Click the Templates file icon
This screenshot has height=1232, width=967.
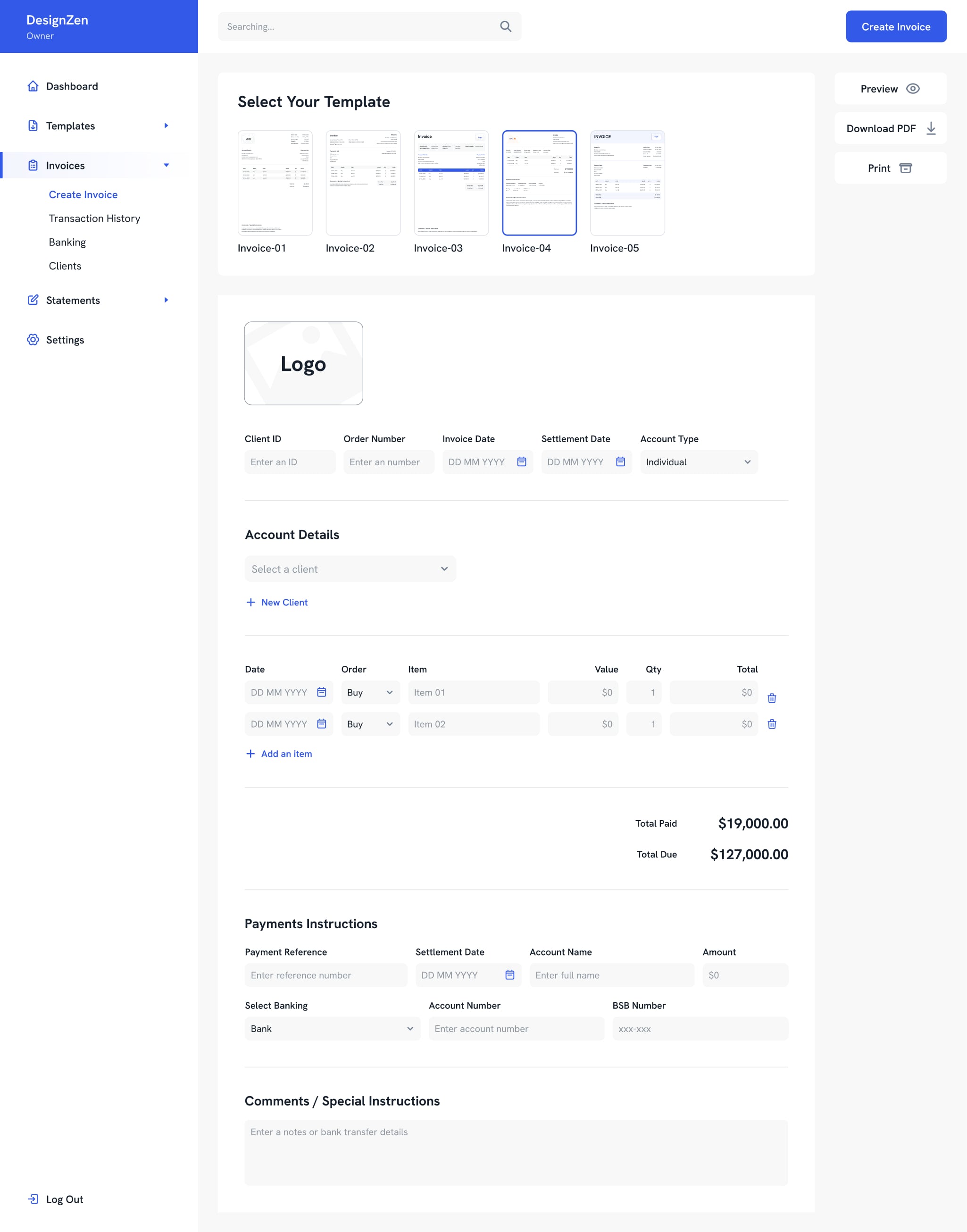coord(33,126)
